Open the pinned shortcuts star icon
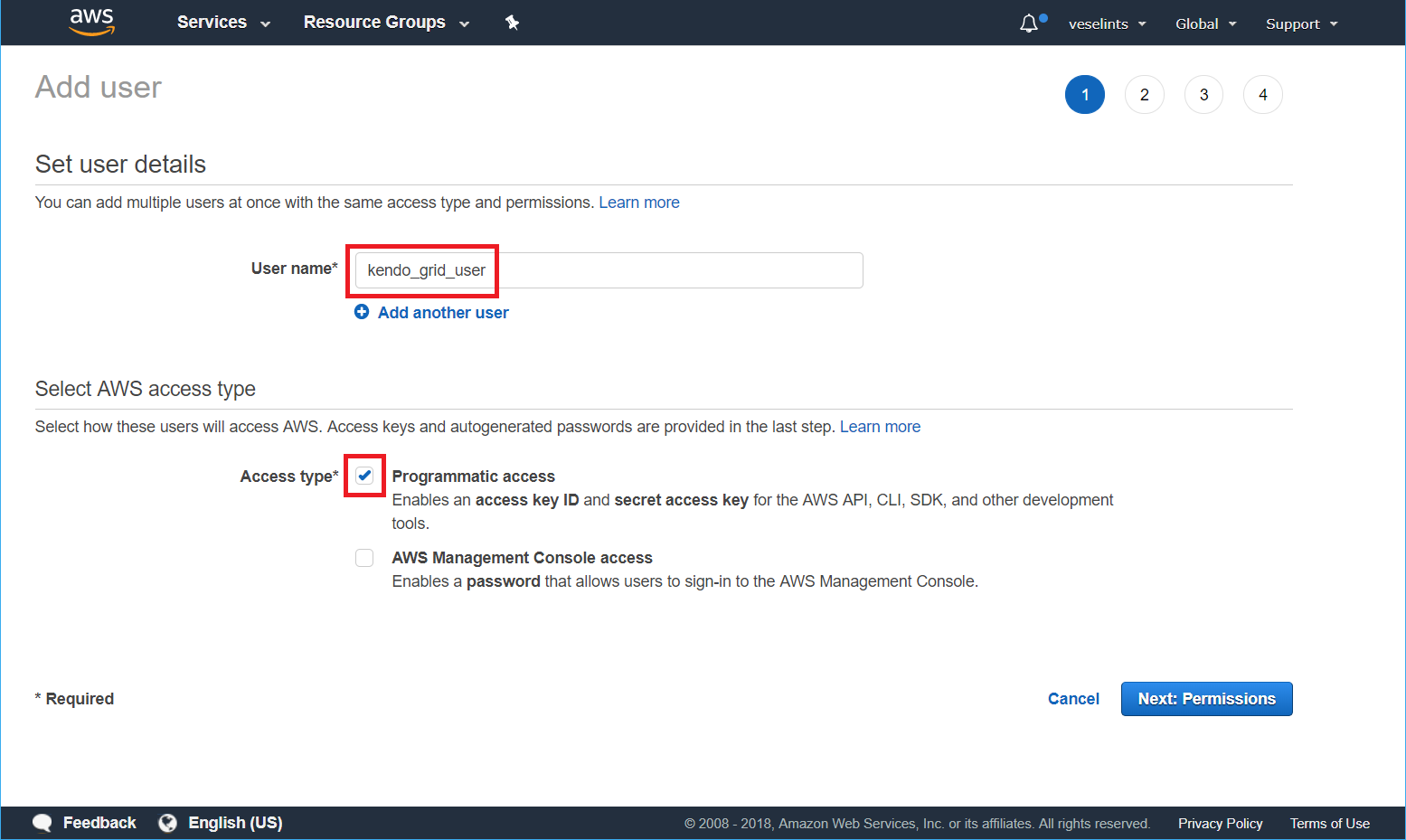Screen dimensions: 1406x840 (512, 22)
